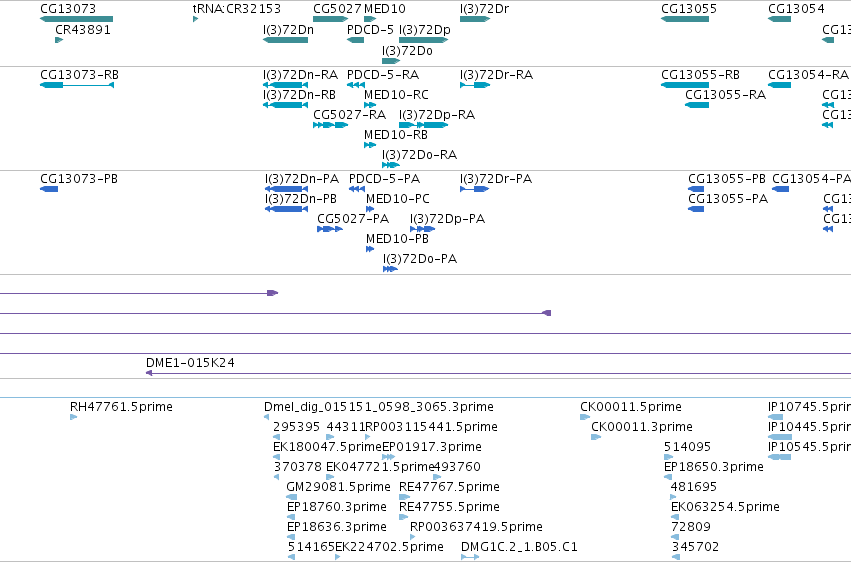
Task: Click the l(3)72Dn-PB protein
Action: point(287,209)
